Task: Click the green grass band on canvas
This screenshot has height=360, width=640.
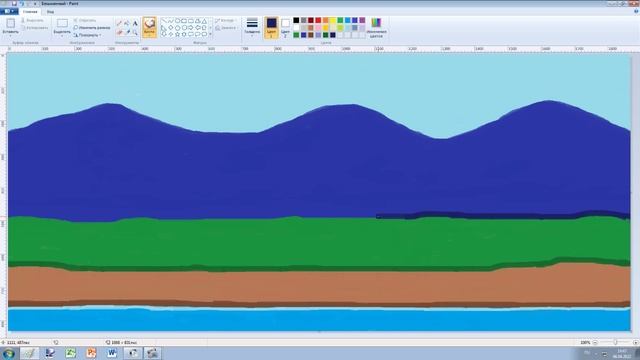Action: pyautogui.click(x=318, y=243)
